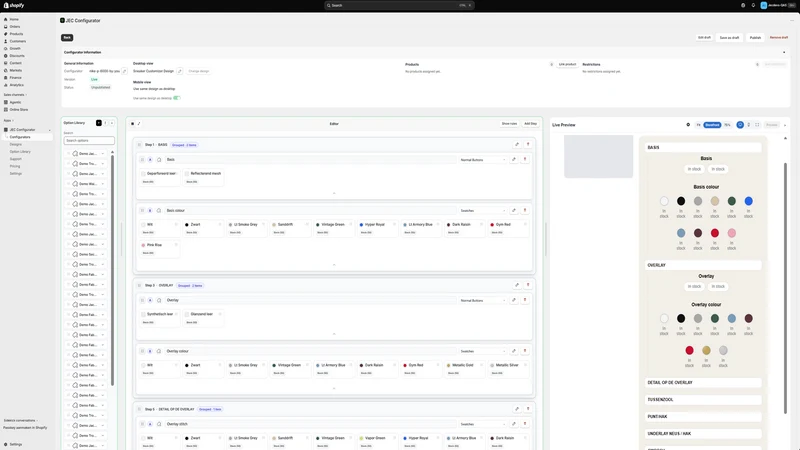
Task: Select the blue Hyper Royal swatch in the preview
Action: click(x=748, y=201)
